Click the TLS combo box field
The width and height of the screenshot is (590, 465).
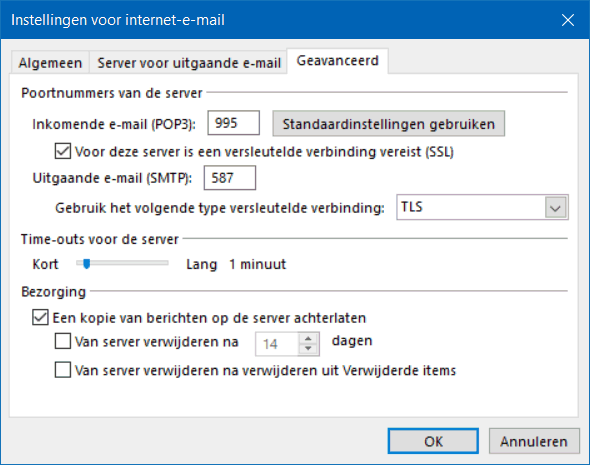click(x=482, y=207)
